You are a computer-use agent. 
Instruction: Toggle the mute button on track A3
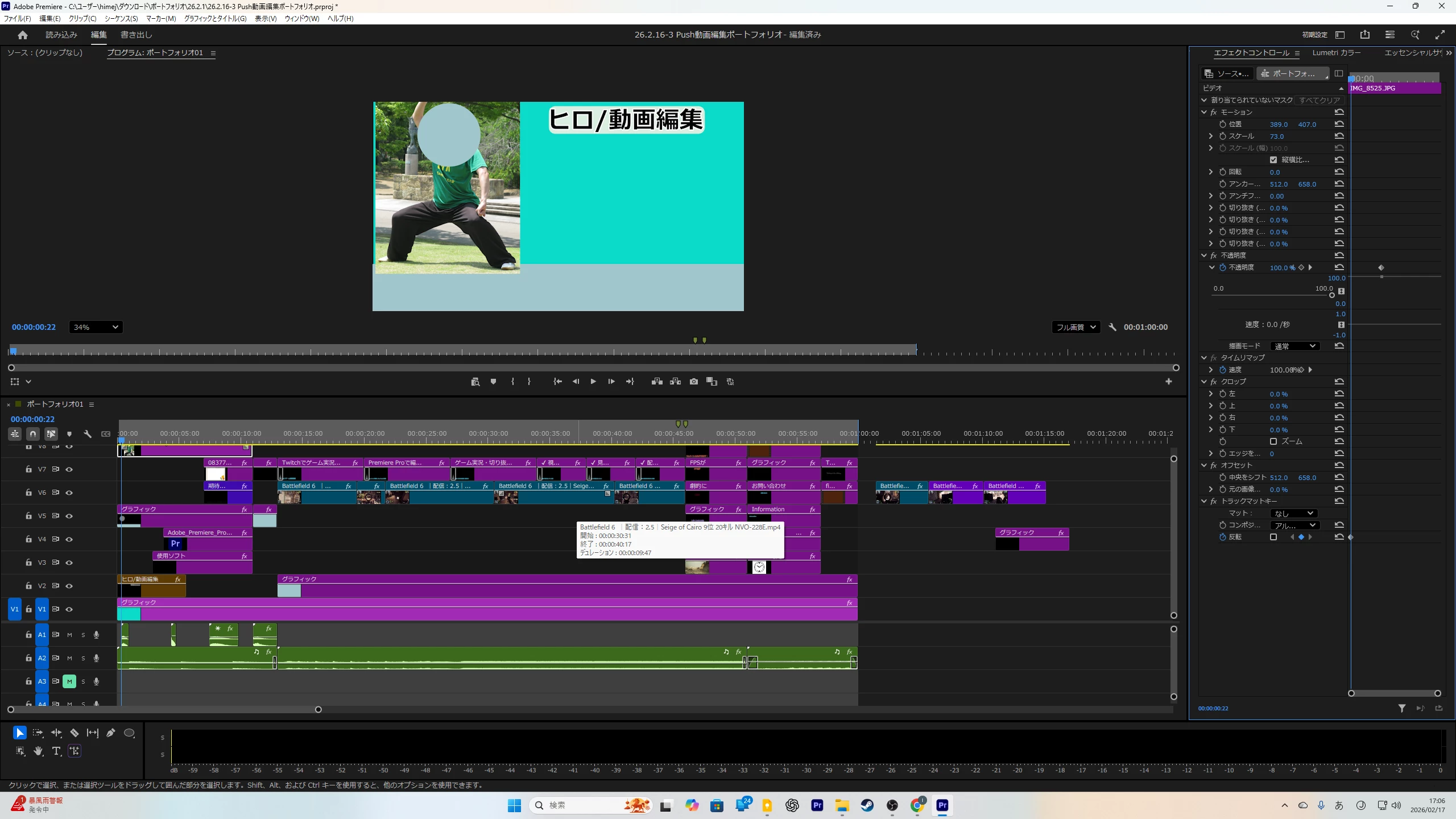(x=69, y=681)
